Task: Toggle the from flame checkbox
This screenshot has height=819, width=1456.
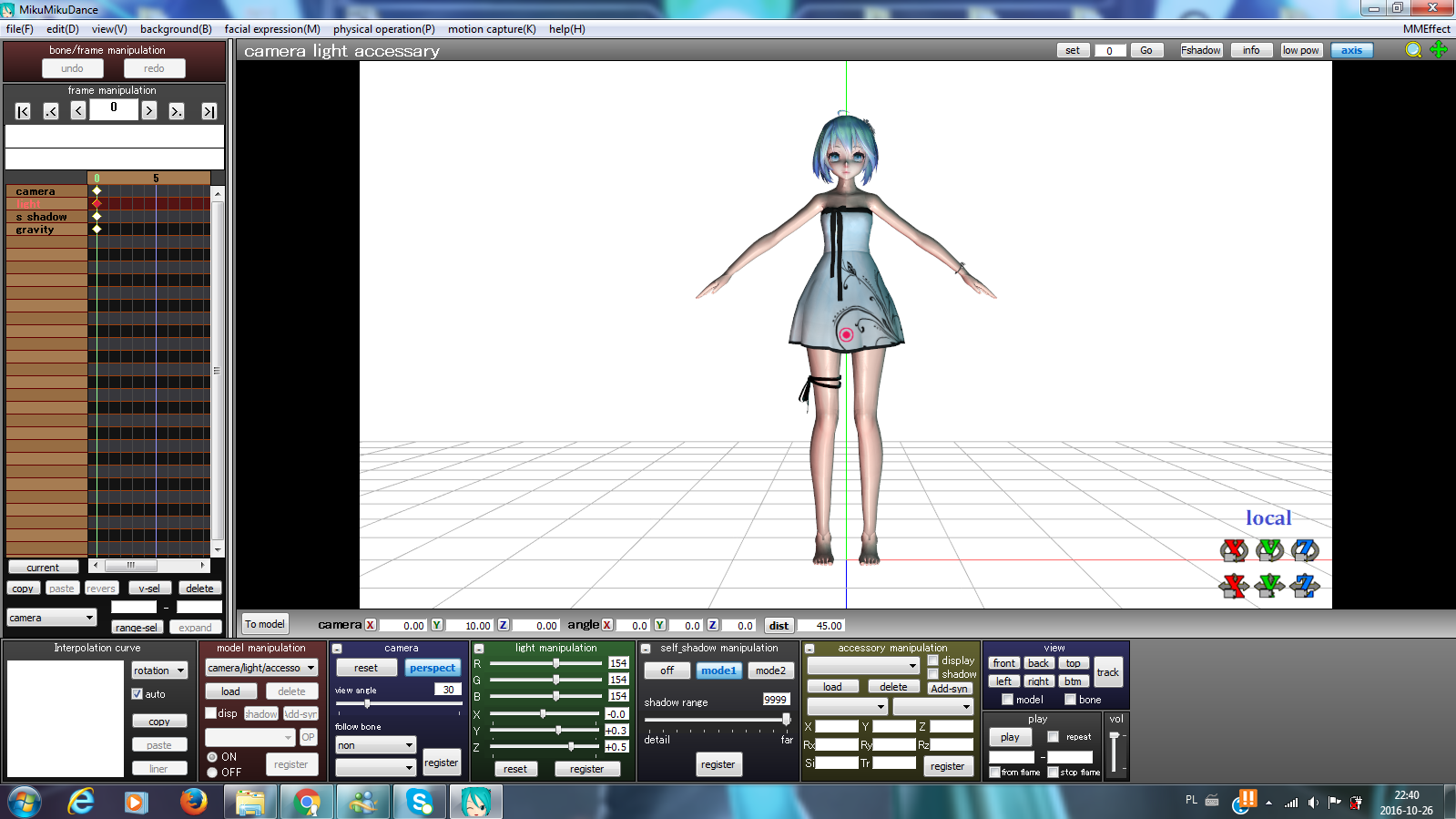Action: 995,773
